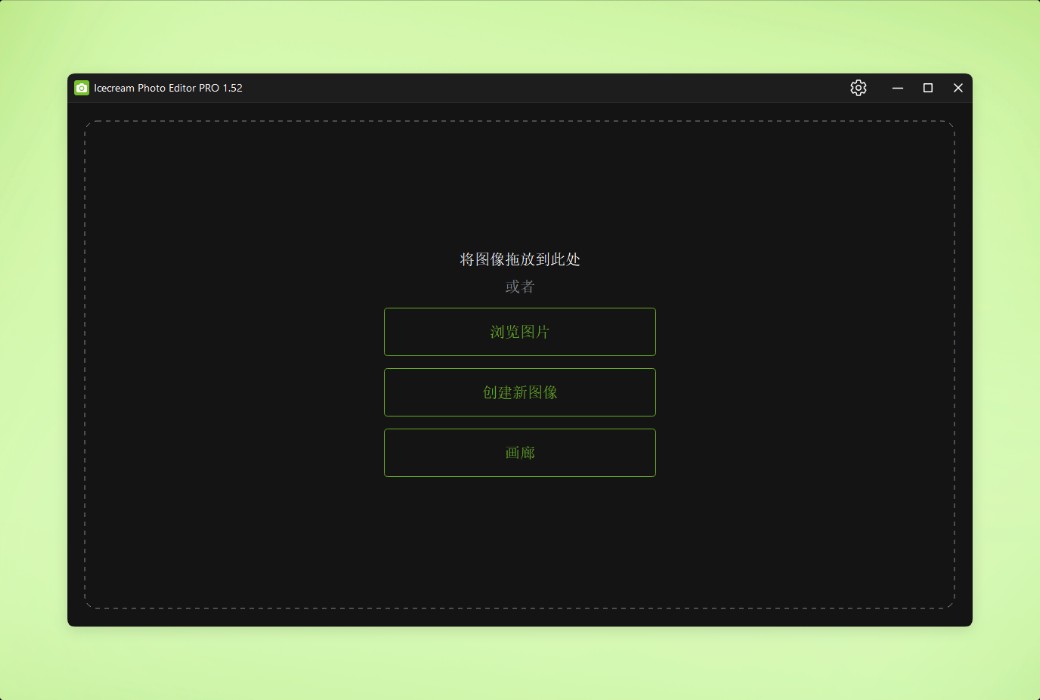Click the 将图像拖放到此处 heading text
Image resolution: width=1040 pixels, height=700 pixels.
[x=519, y=259]
